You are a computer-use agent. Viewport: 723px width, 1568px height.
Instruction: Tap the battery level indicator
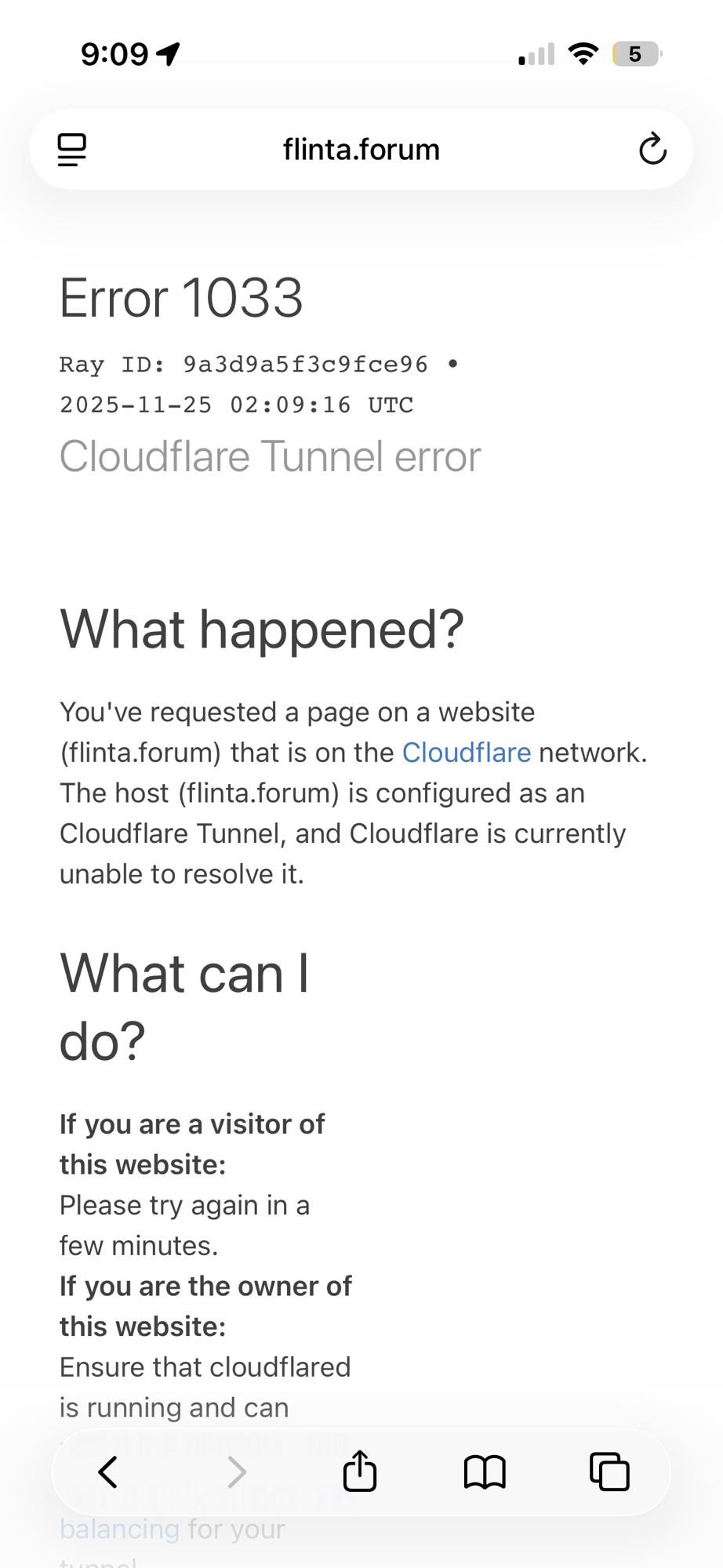tap(636, 54)
